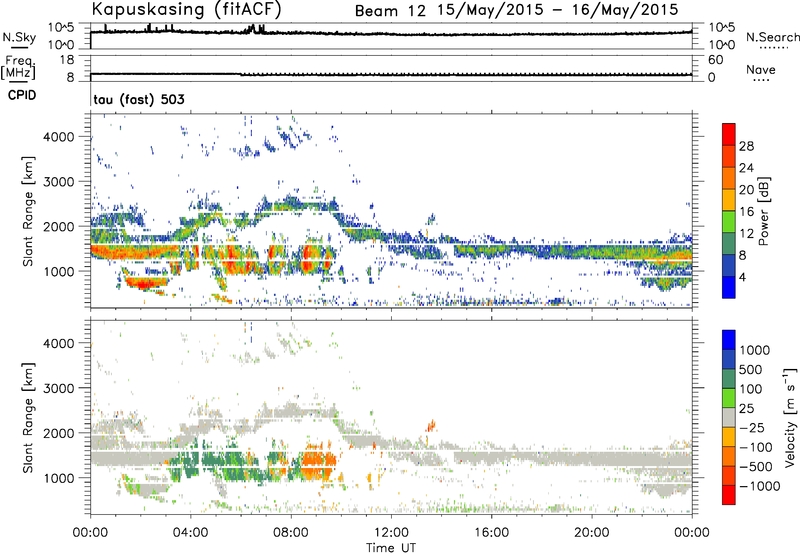The width and height of the screenshot is (800, 554).
Task: Click the 'Beam 12' label
Action: (x=390, y=11)
